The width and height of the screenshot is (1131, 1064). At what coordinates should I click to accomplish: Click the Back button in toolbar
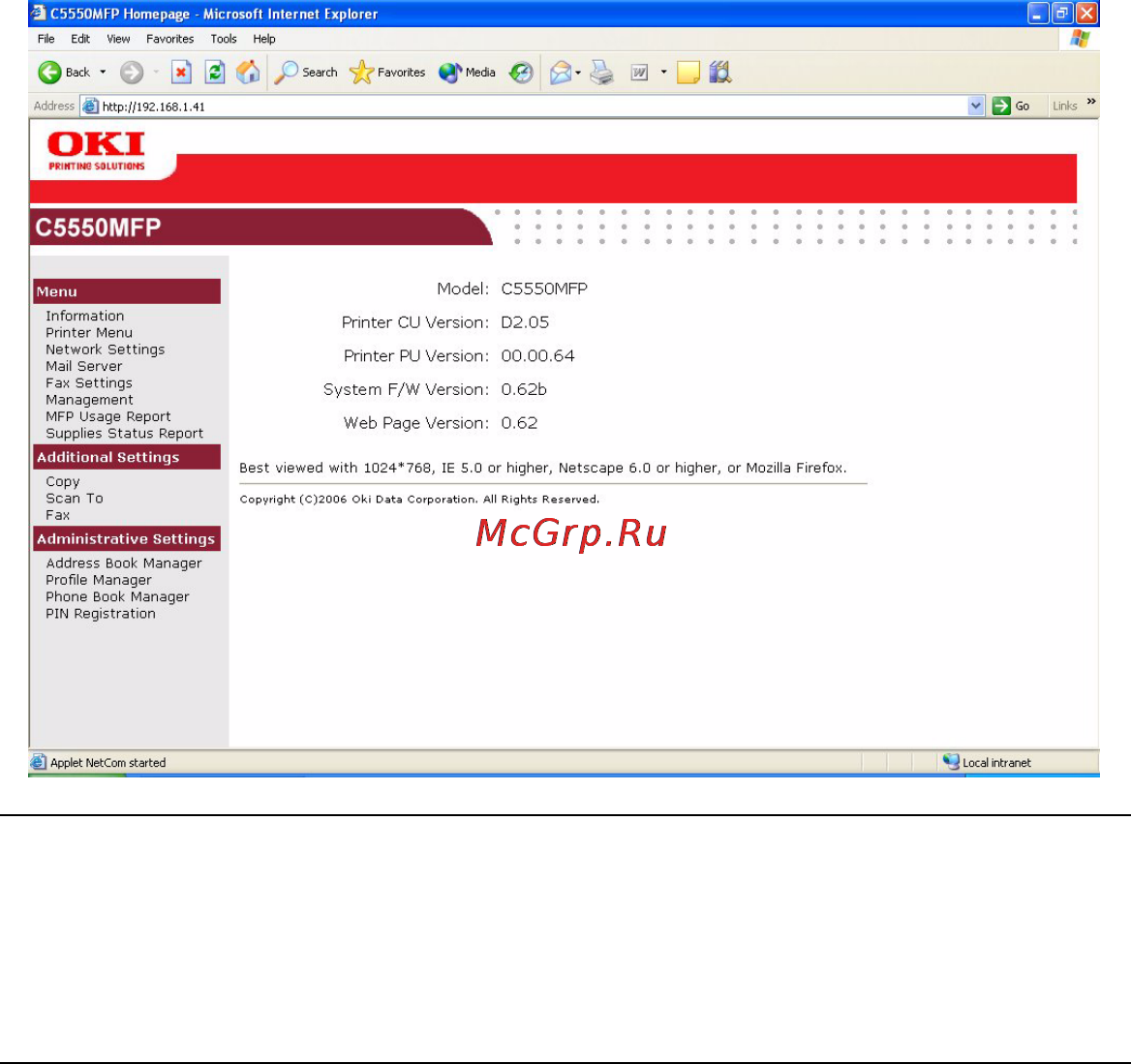coord(64,73)
